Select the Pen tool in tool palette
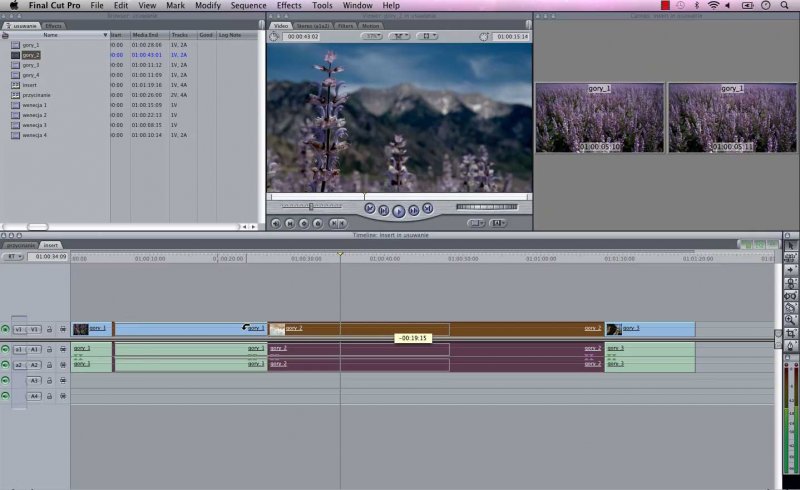Screen dimensions: 800x490 pos(790,346)
